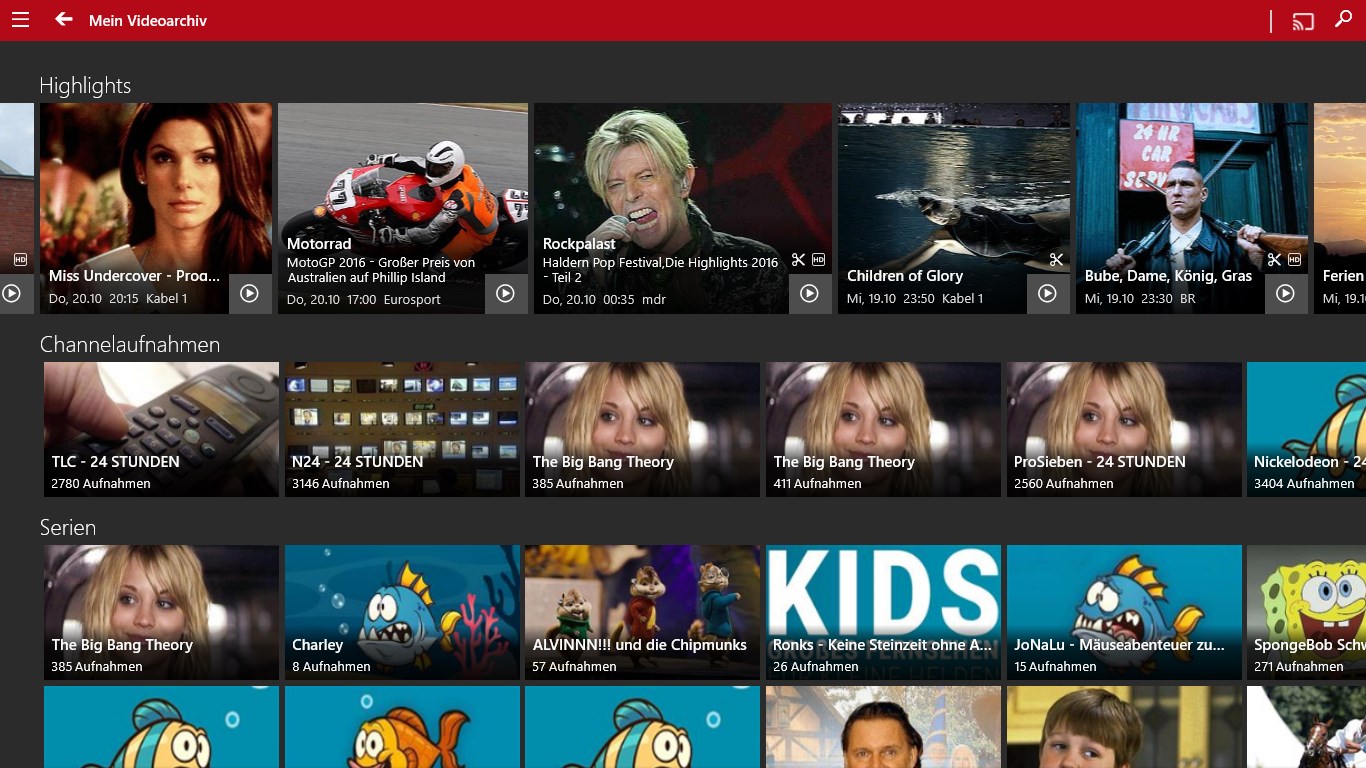This screenshot has height=768, width=1366.
Task: Click the scissors icon on Children of Glory
Action: (x=1056, y=259)
